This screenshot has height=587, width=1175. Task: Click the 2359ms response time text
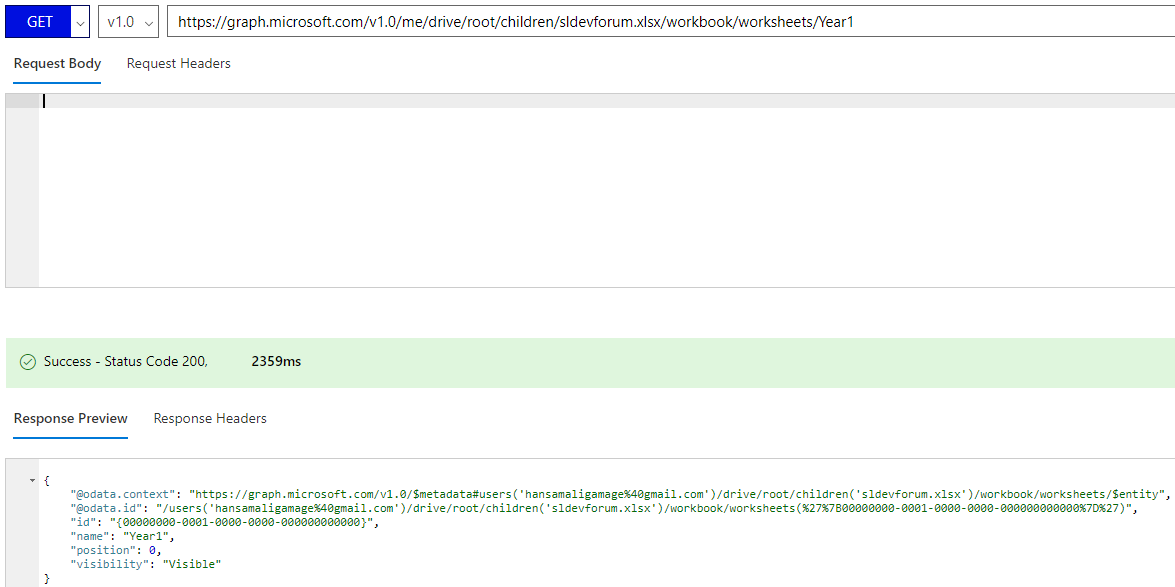click(276, 362)
